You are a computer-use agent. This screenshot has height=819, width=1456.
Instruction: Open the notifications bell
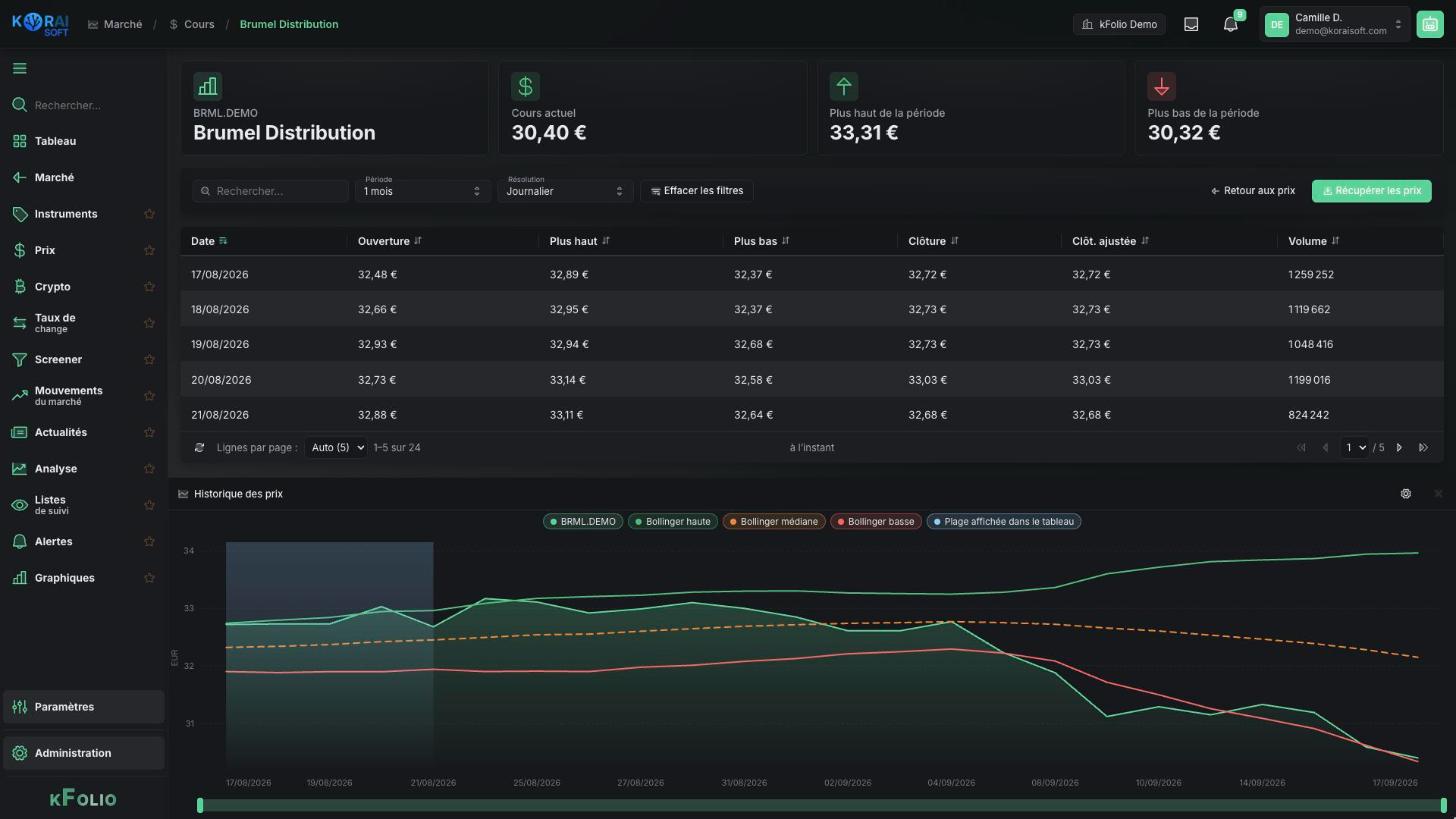point(1231,24)
